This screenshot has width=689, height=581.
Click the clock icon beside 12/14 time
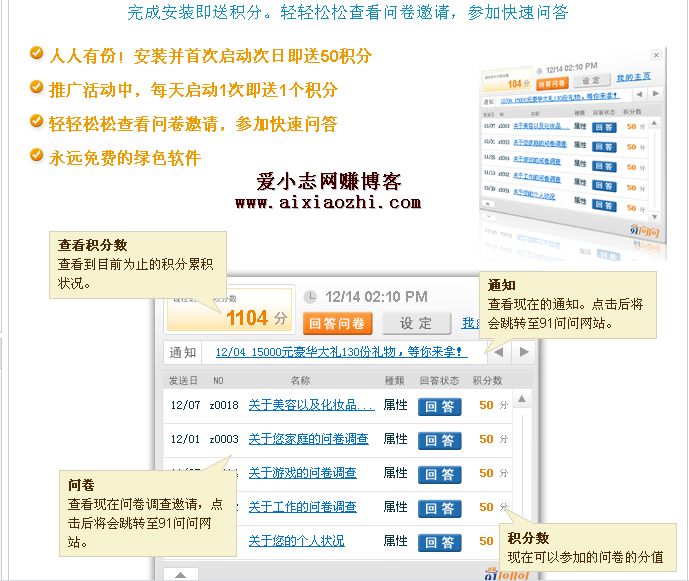(x=311, y=297)
